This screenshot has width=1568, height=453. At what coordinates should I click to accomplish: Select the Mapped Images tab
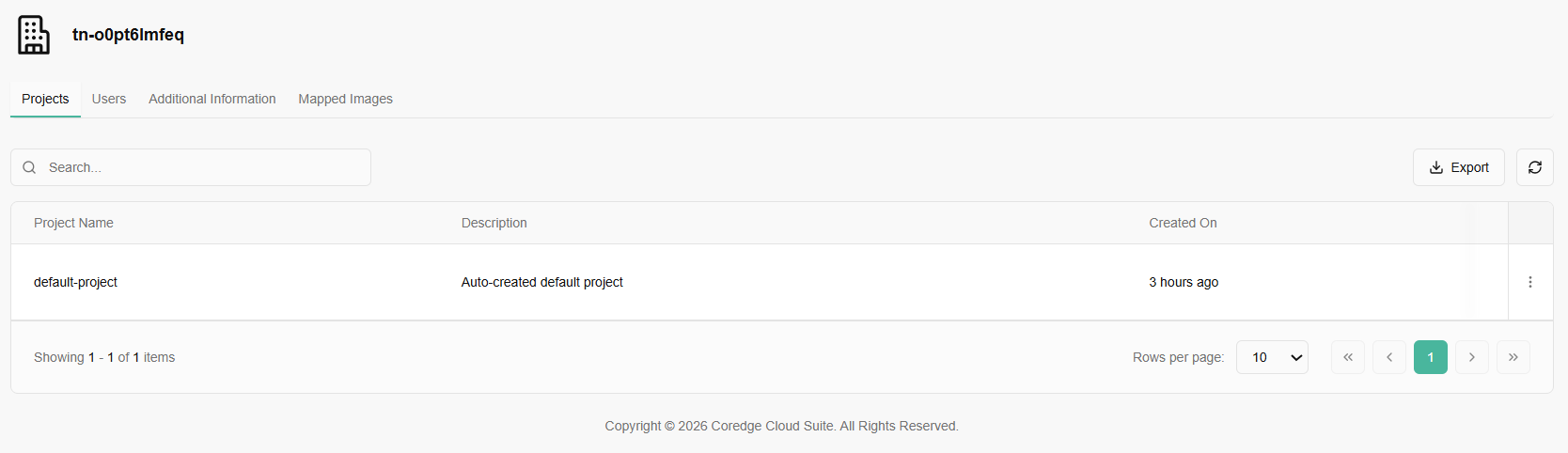(x=345, y=99)
